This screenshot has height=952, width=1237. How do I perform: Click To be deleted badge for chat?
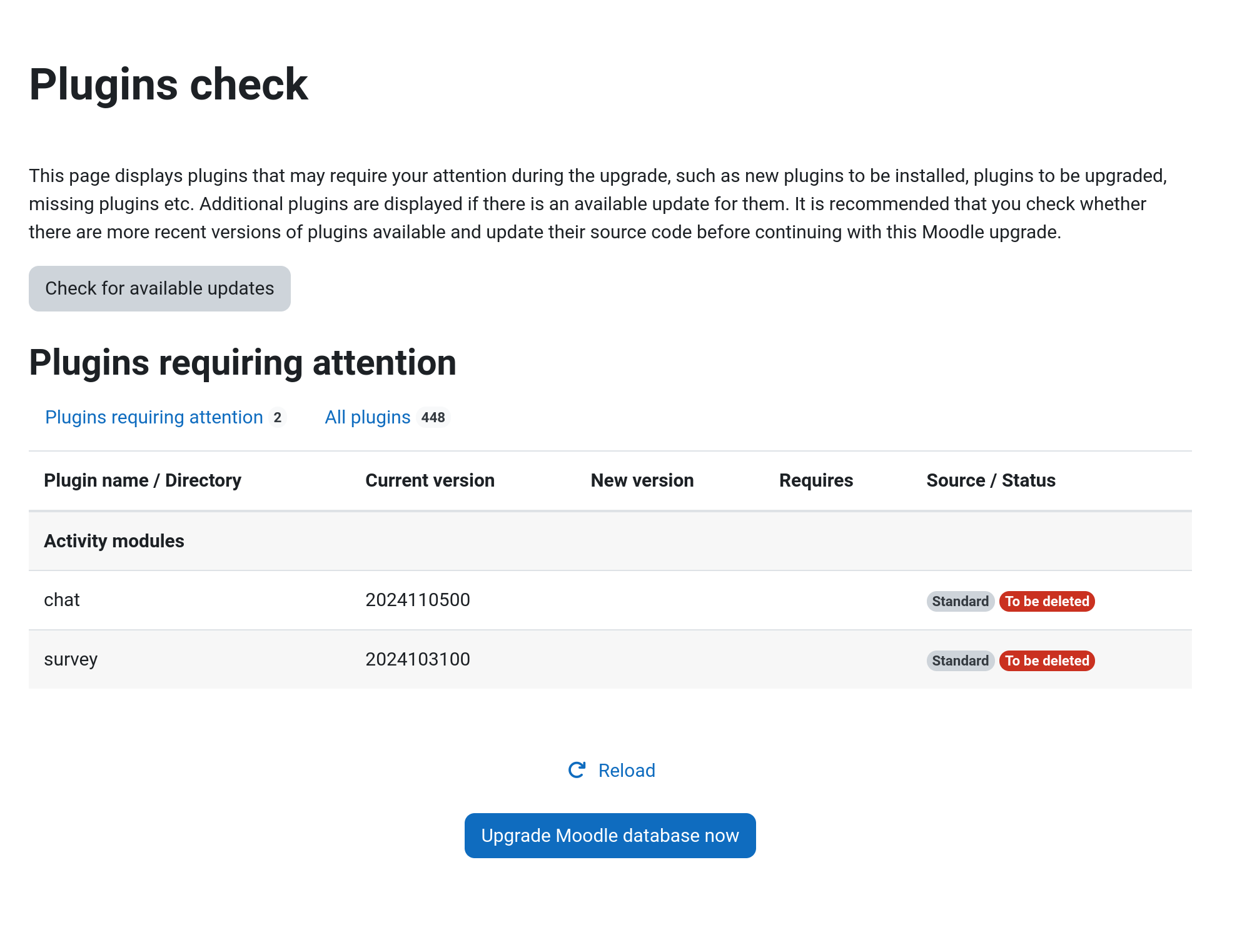[x=1047, y=601]
